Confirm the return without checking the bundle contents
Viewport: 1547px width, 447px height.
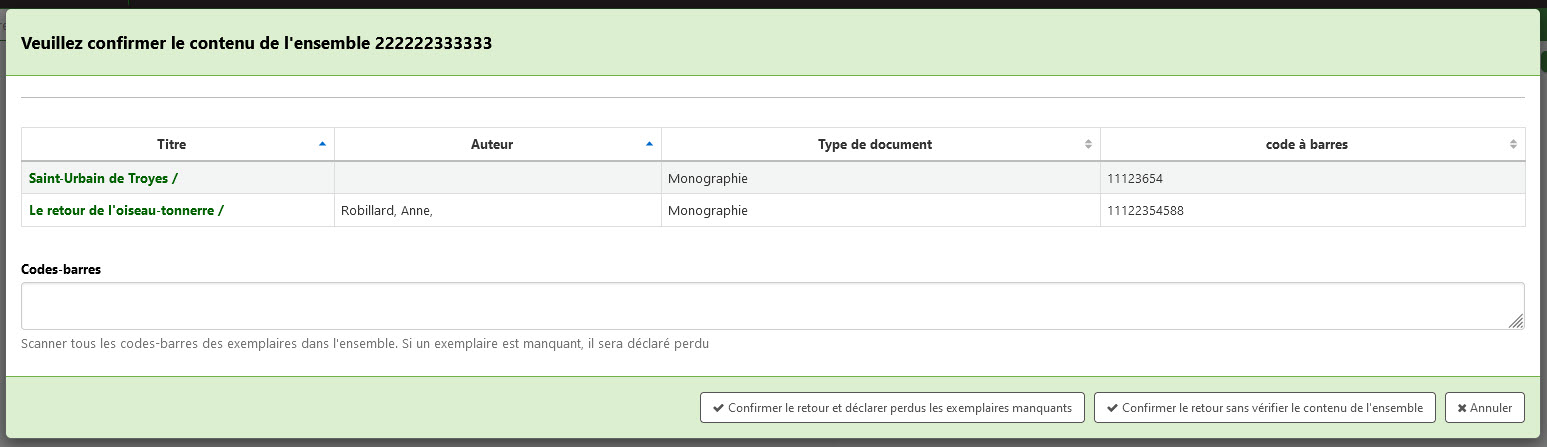[x=1265, y=408]
